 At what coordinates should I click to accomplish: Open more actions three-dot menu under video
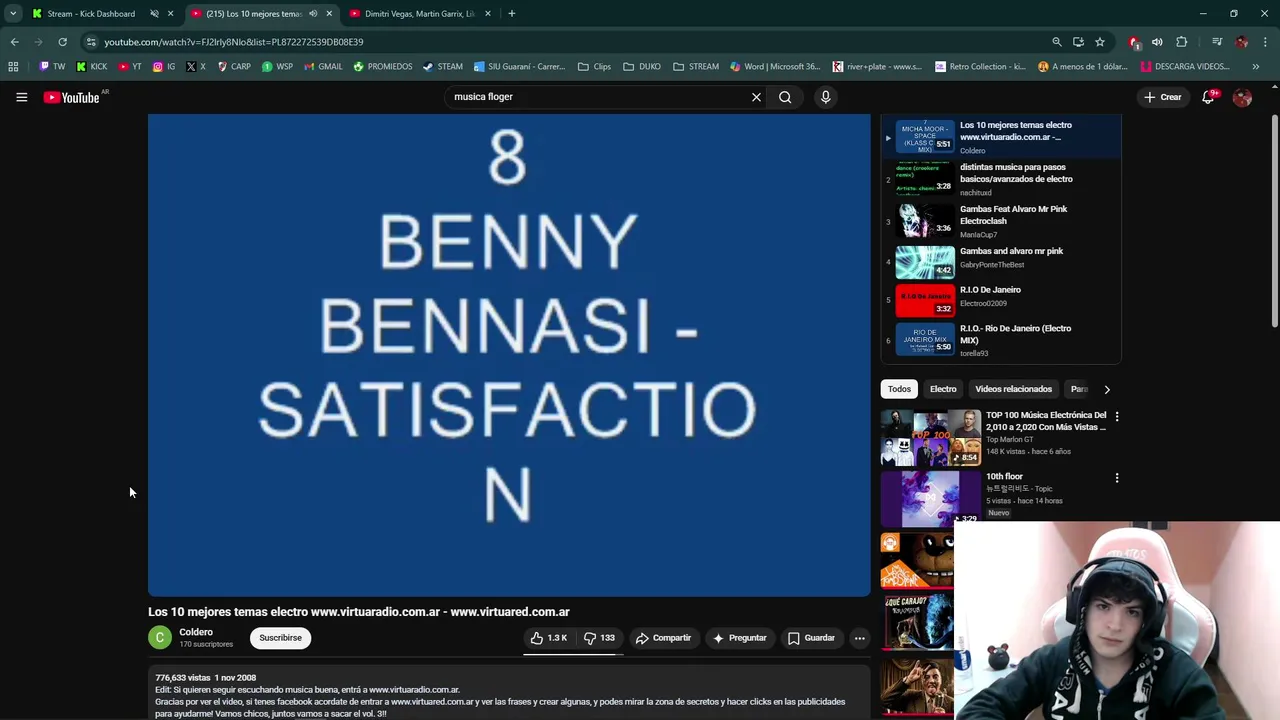pyautogui.click(x=859, y=638)
